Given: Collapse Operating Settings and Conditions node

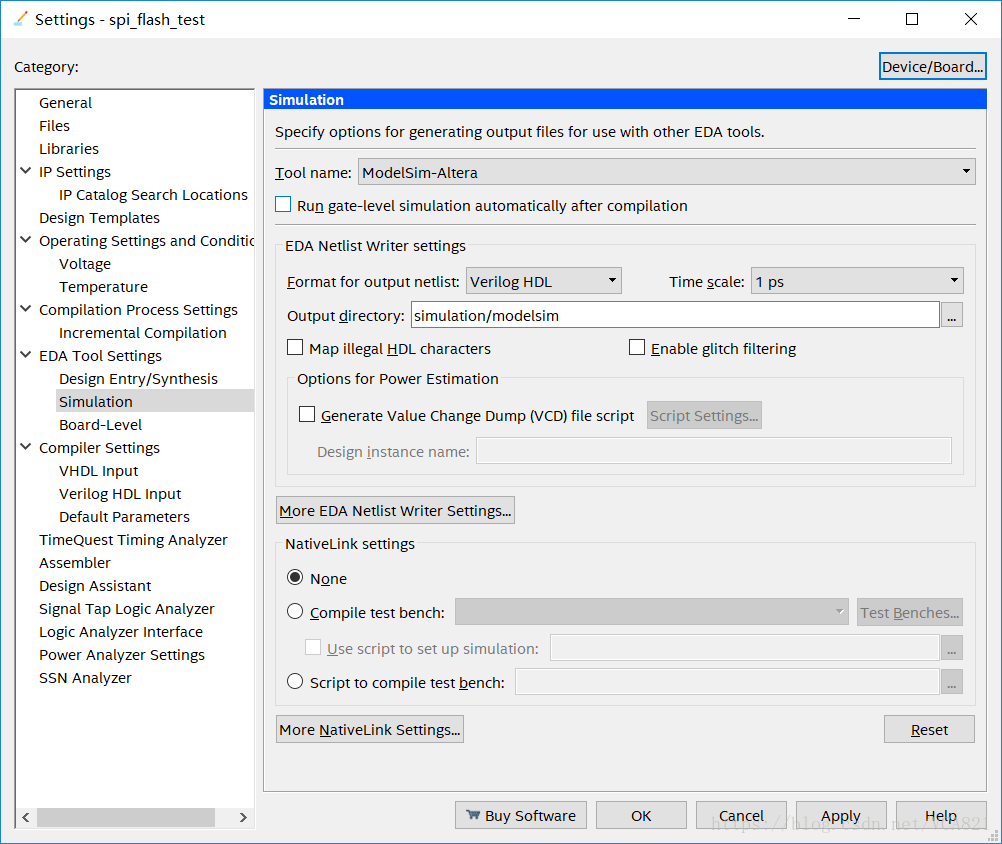Looking at the screenshot, I should [x=26, y=240].
